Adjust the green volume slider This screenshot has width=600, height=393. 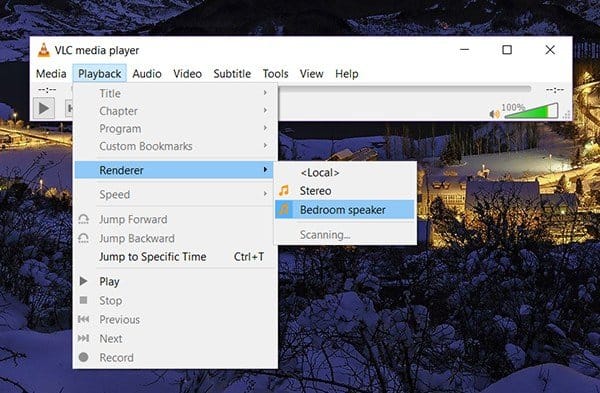coord(531,111)
